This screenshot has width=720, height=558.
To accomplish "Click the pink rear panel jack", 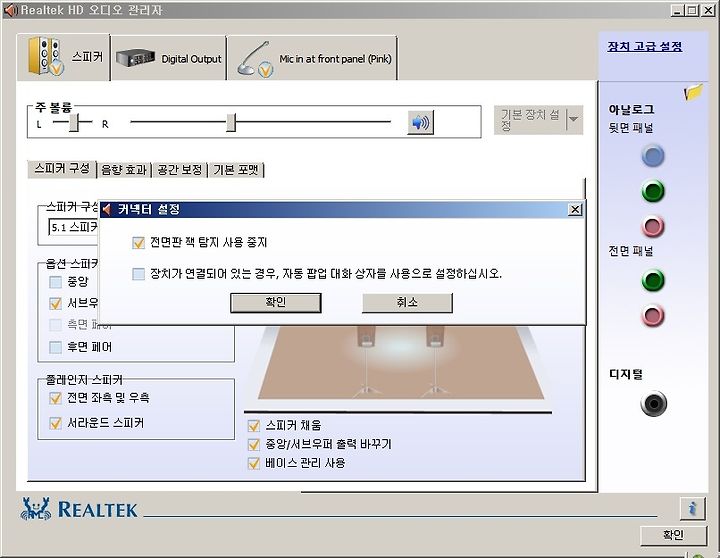I will tap(652, 226).
